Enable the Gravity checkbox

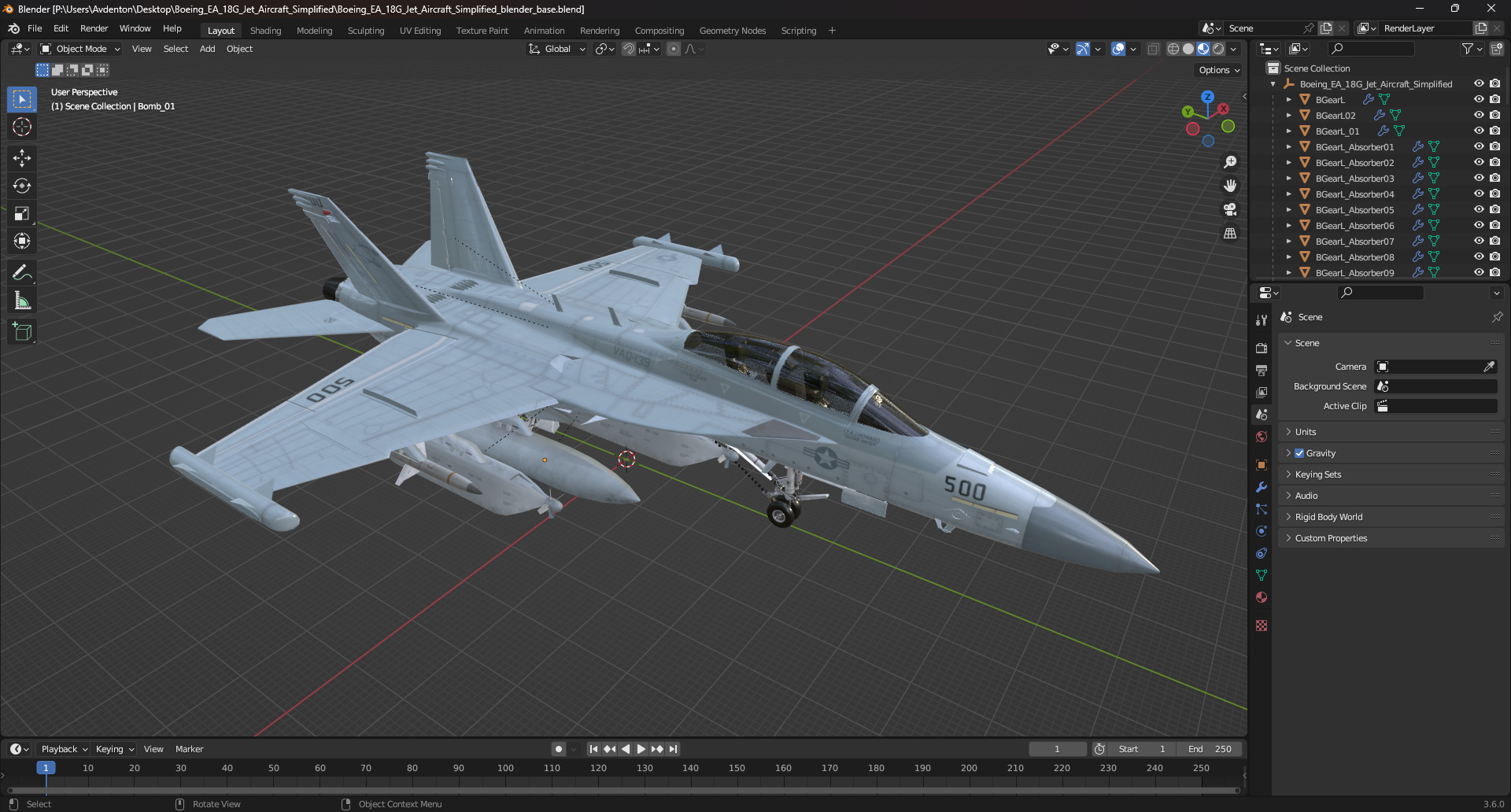(x=1299, y=453)
